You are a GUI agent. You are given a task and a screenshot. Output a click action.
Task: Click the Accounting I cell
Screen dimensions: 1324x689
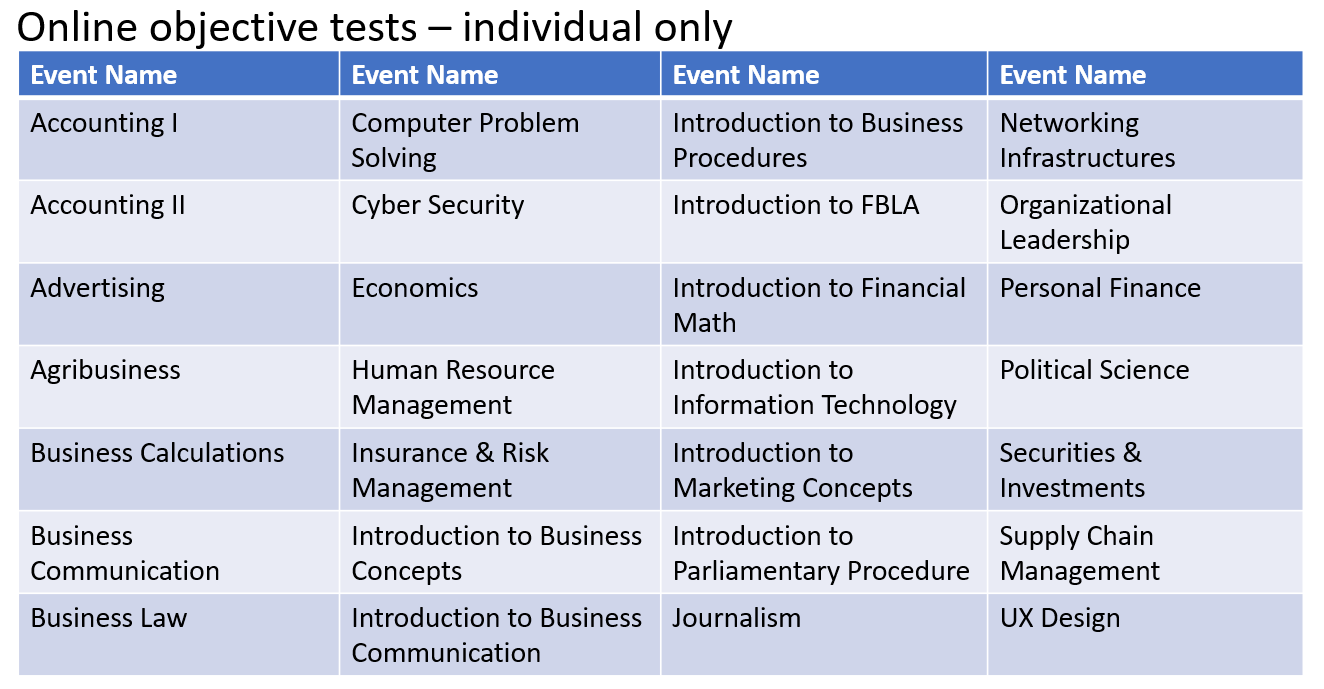pos(179,139)
